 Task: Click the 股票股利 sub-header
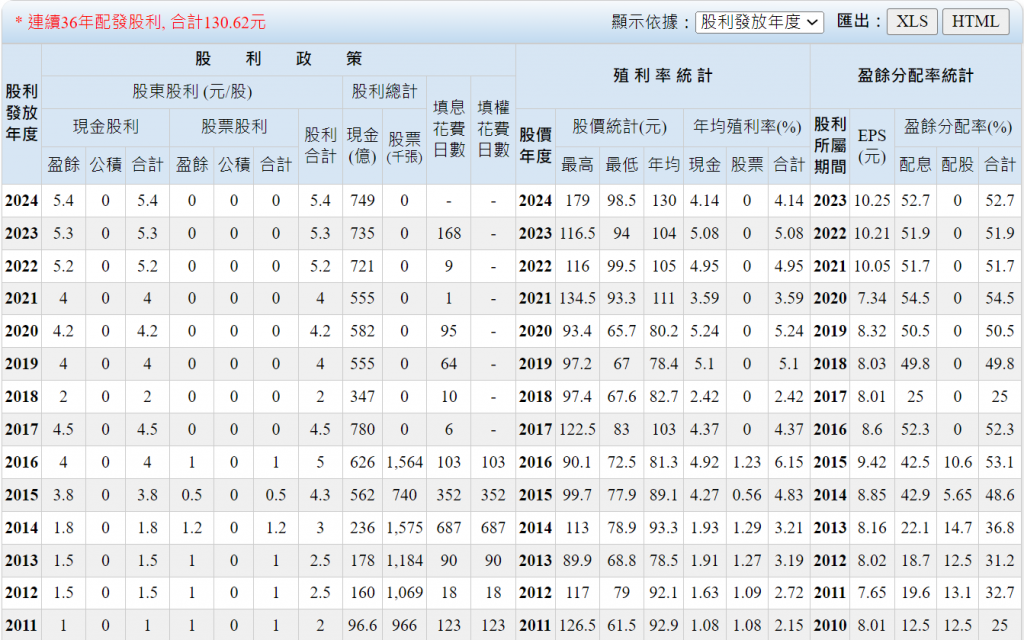[x=234, y=127]
